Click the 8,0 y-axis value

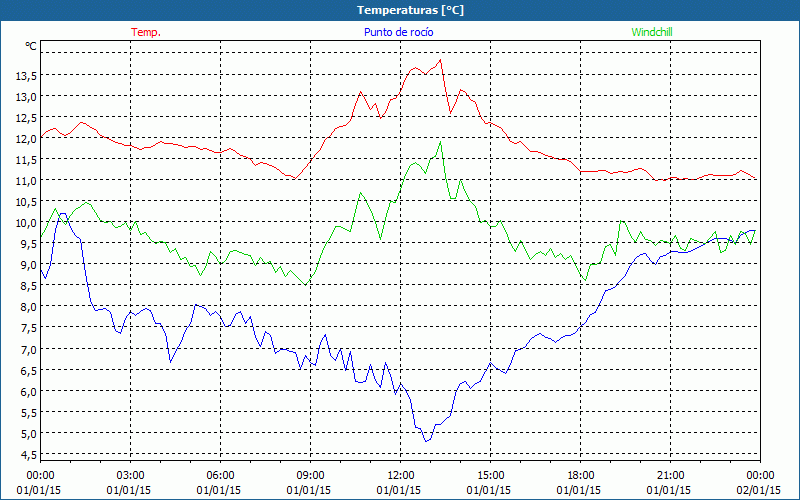click(28, 307)
